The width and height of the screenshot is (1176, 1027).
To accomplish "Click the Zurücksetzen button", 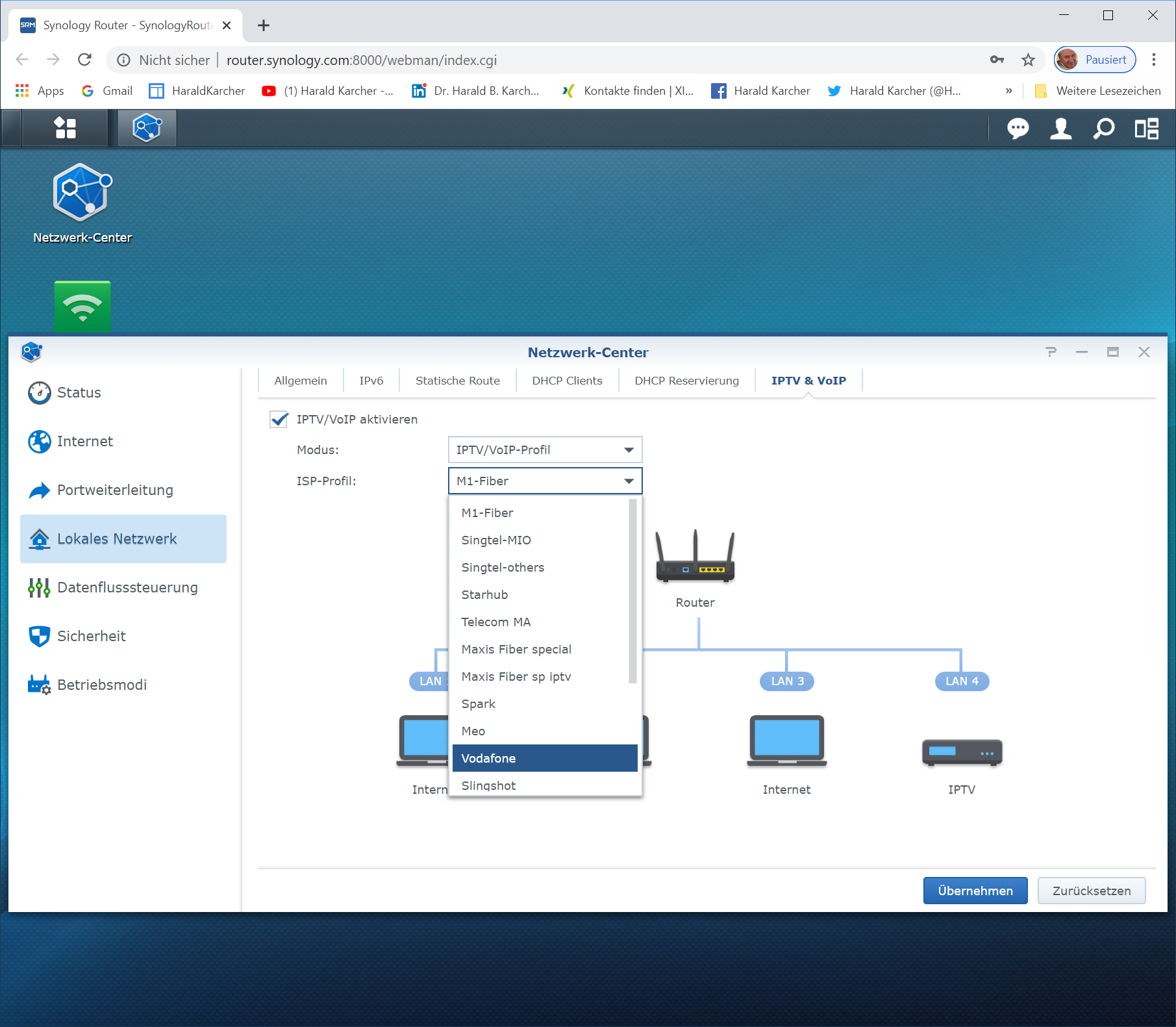I will coord(1091,891).
